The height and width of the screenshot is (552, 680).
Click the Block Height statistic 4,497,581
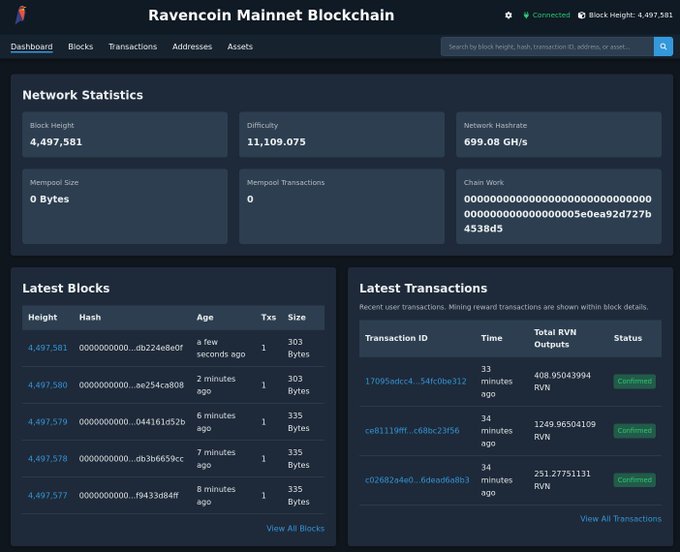[x=56, y=142]
